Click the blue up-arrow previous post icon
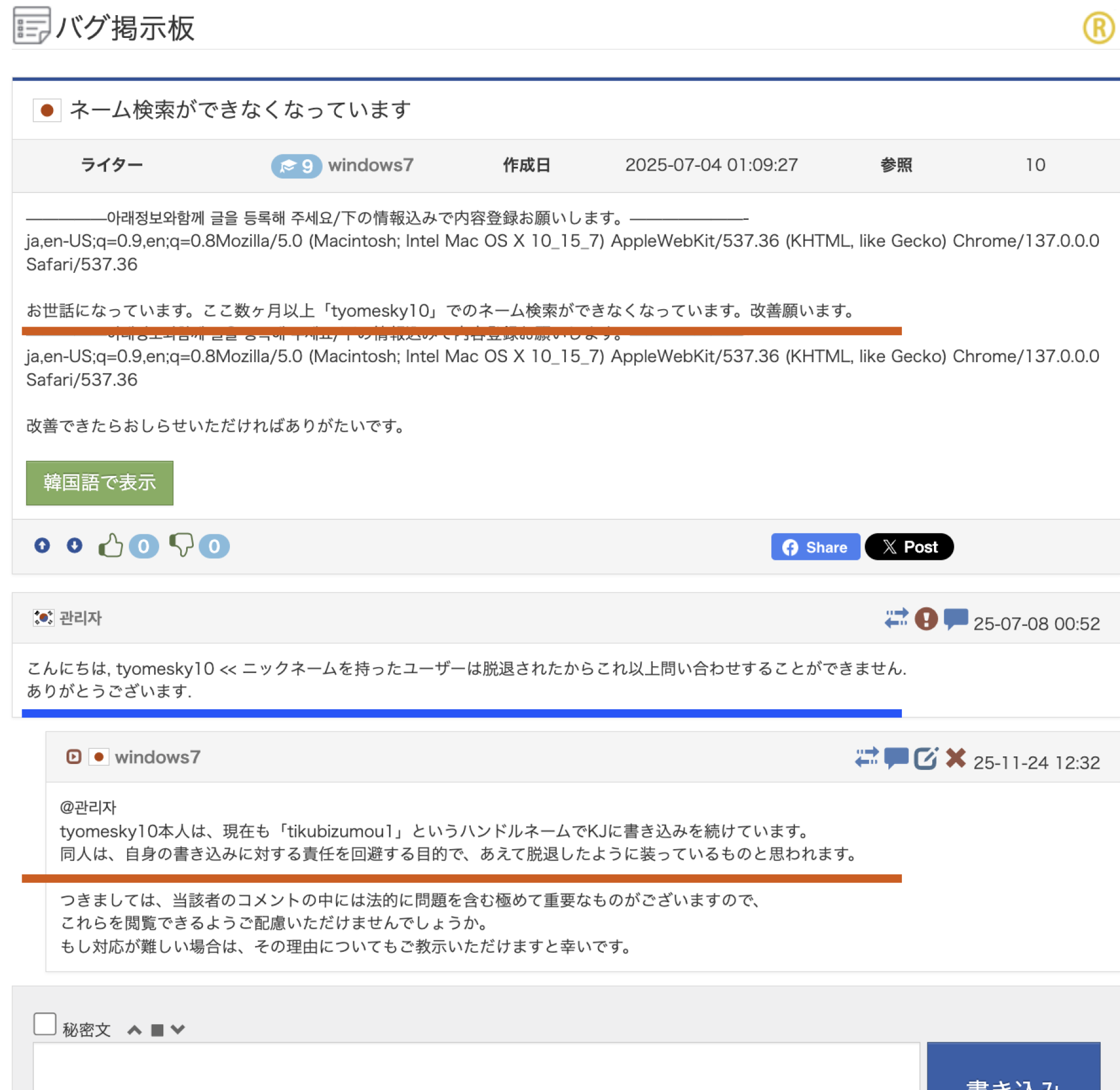1120x1090 pixels. (x=42, y=546)
